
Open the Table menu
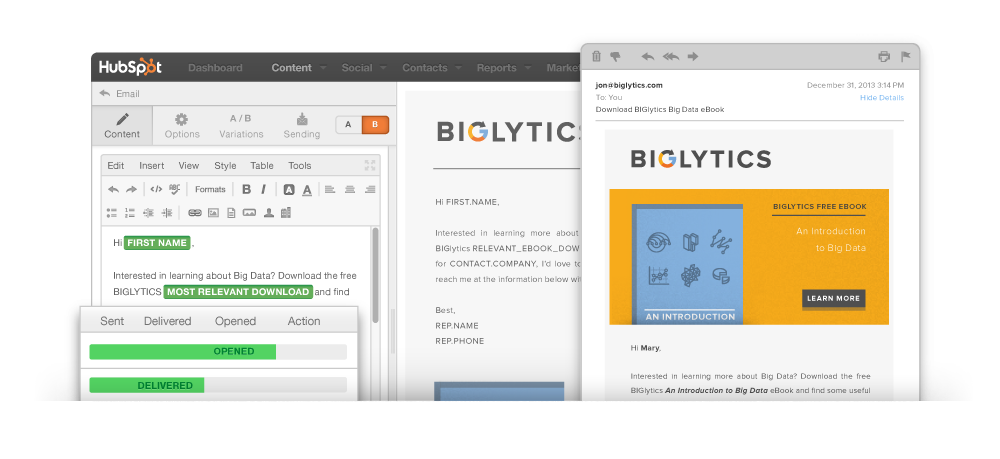261,166
